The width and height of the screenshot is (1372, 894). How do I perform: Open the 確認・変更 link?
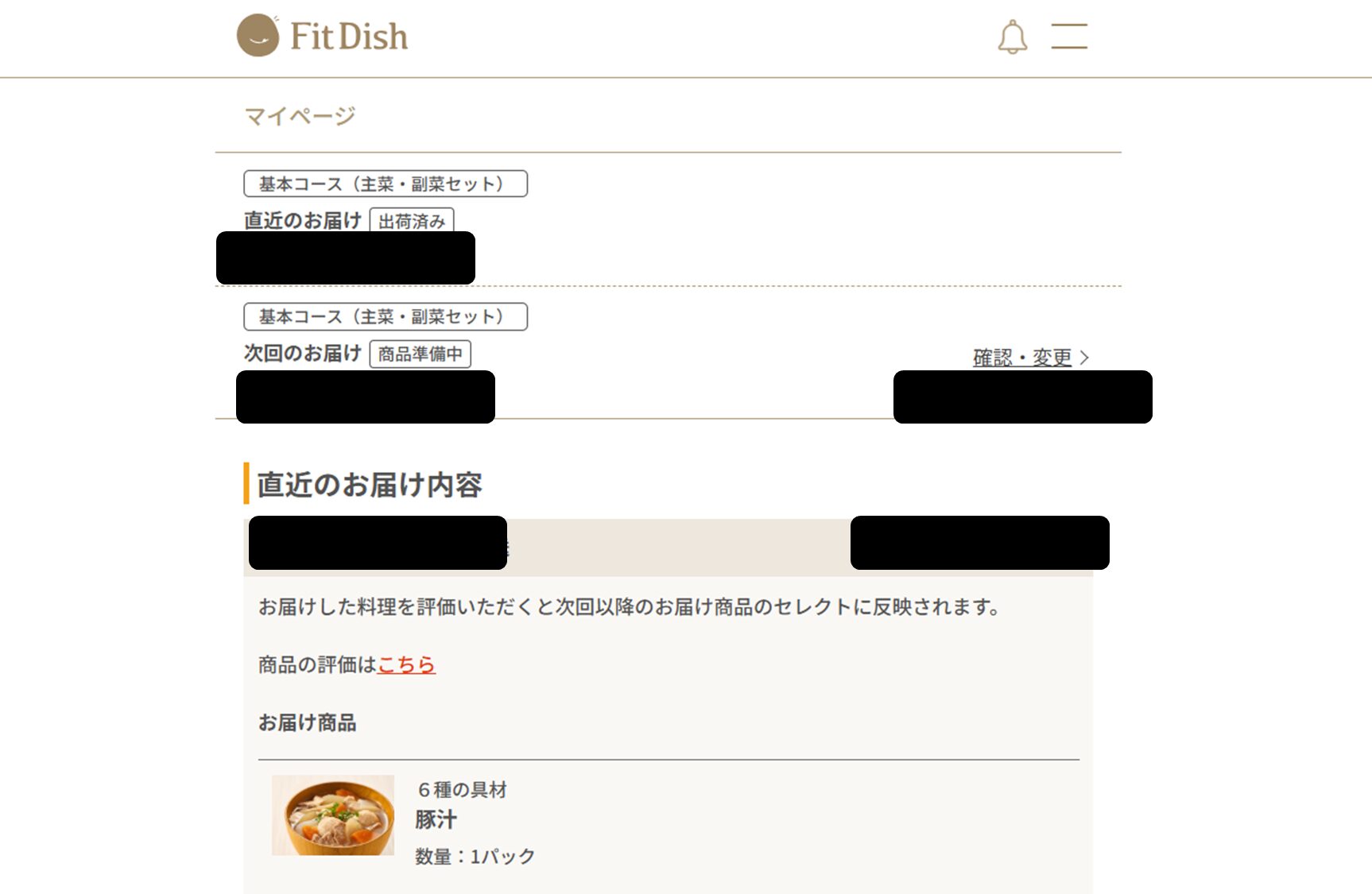coord(1021,358)
